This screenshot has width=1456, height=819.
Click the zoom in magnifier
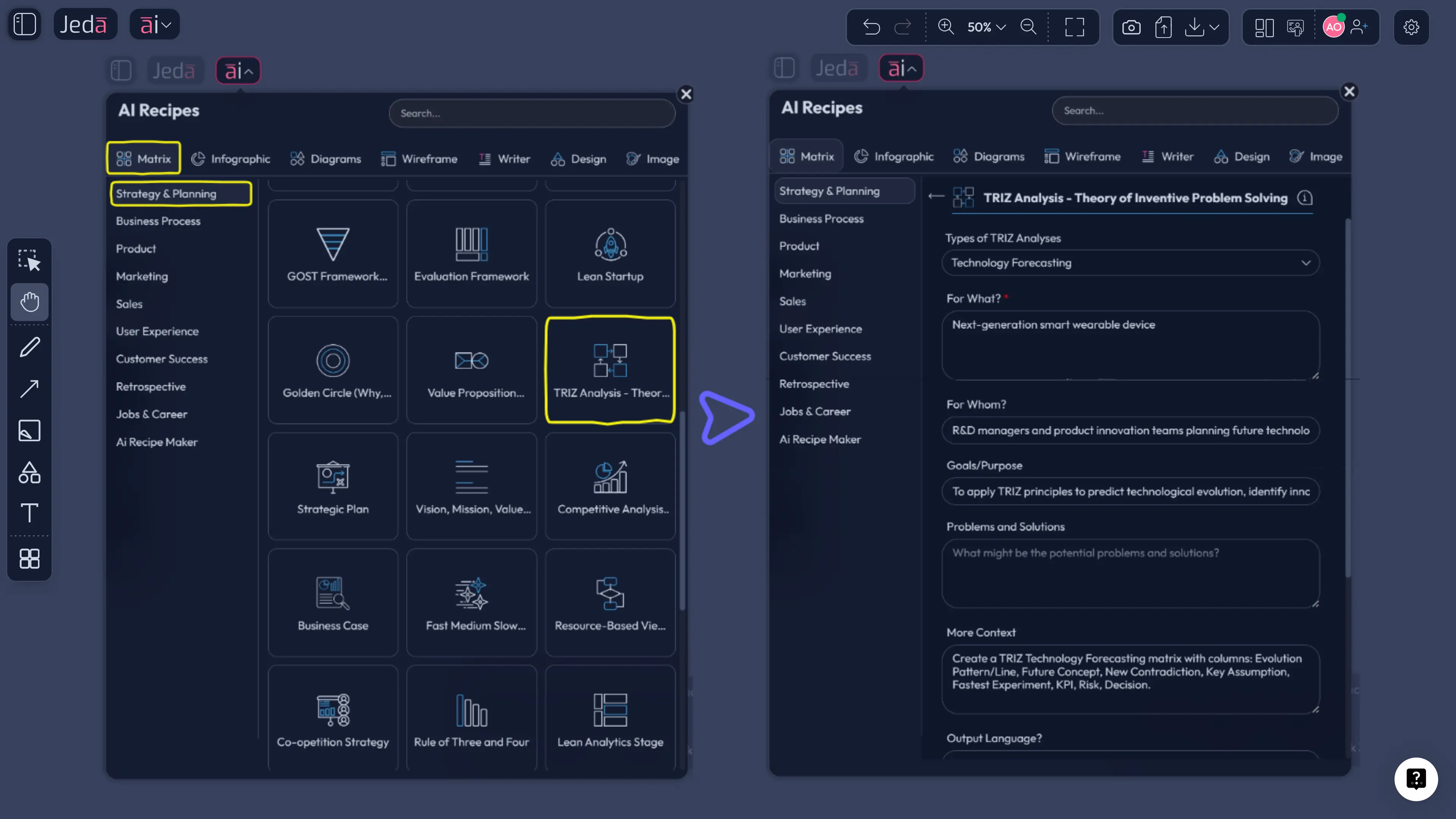(x=946, y=27)
